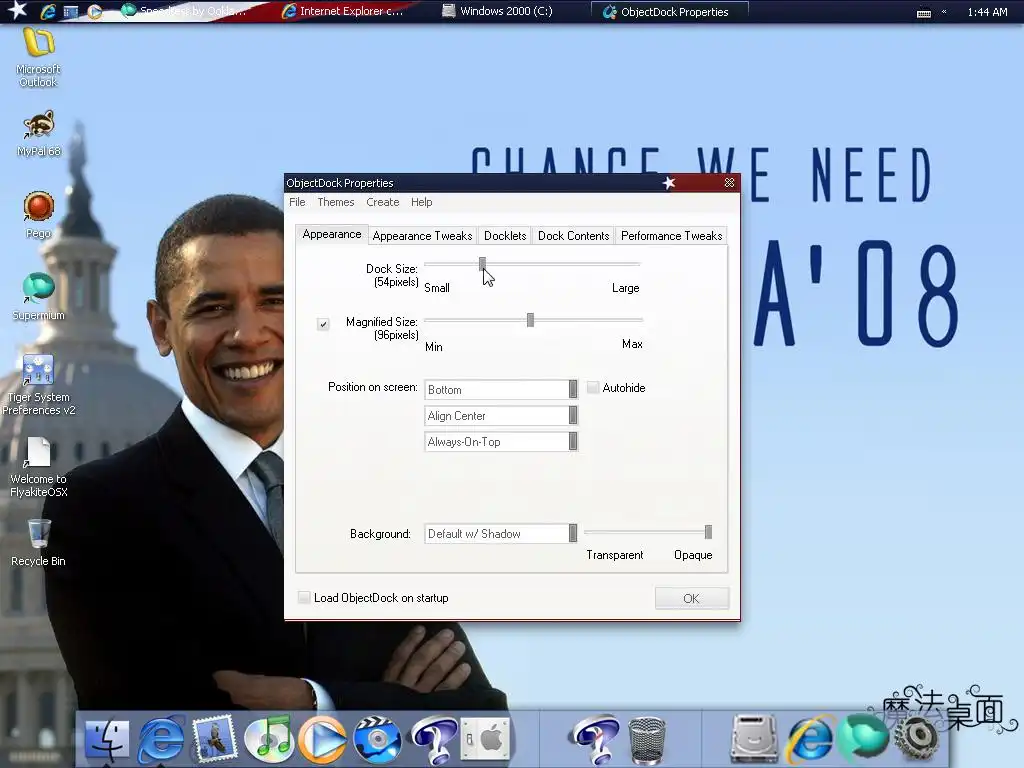Enable Load ObjectDock on startup
Viewport: 1024px width, 768px height.
click(304, 597)
